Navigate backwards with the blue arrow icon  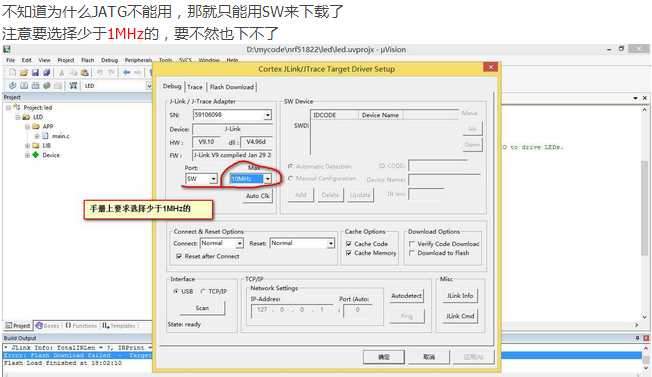point(126,73)
